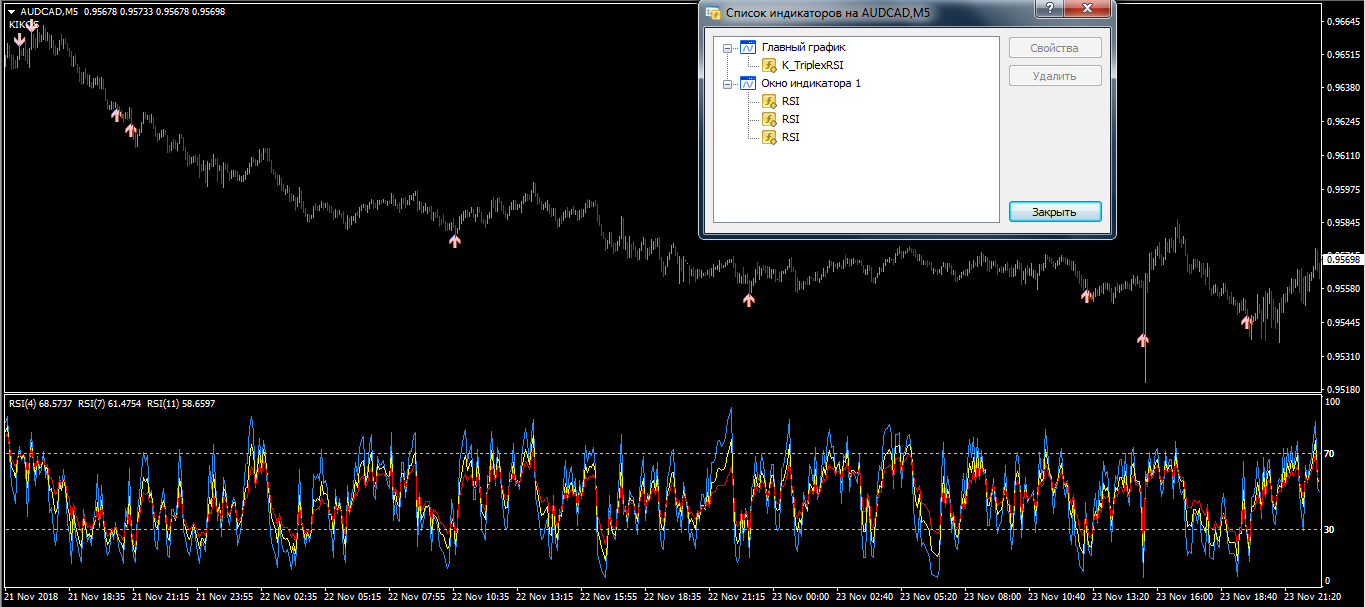1365x607 pixels.
Task: Click the K_TriplexRSI indicator function icon
Action: pos(769,65)
